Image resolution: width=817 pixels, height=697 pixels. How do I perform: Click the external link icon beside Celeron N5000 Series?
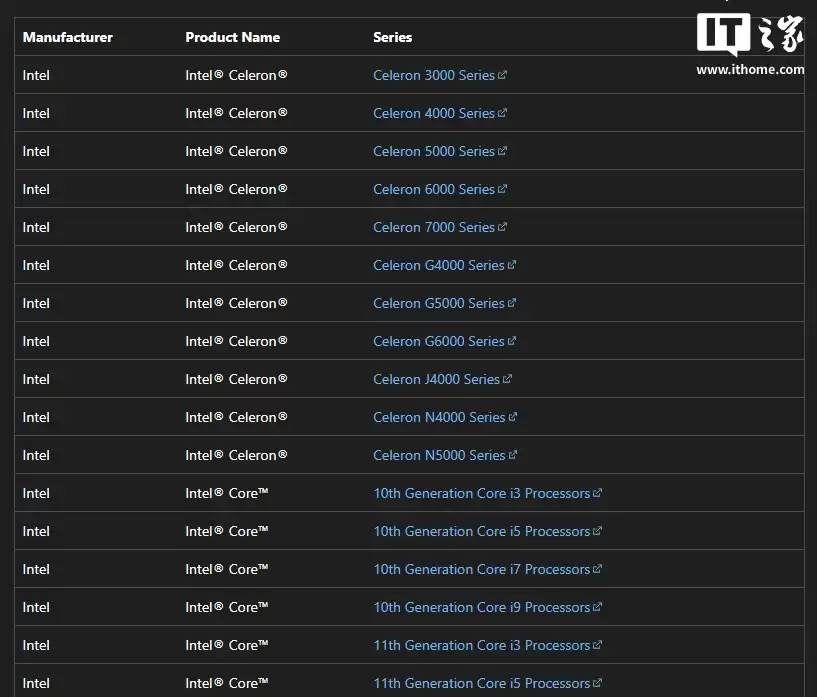(513, 454)
